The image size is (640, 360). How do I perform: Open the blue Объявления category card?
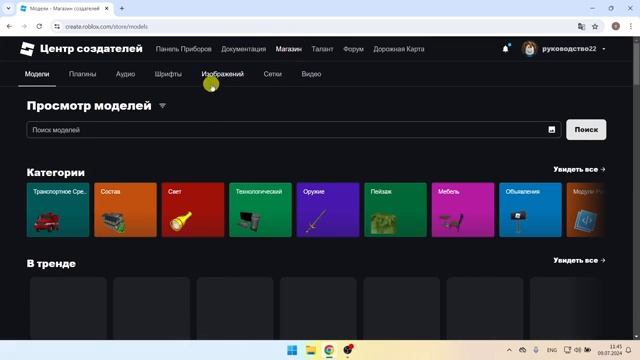click(531, 210)
